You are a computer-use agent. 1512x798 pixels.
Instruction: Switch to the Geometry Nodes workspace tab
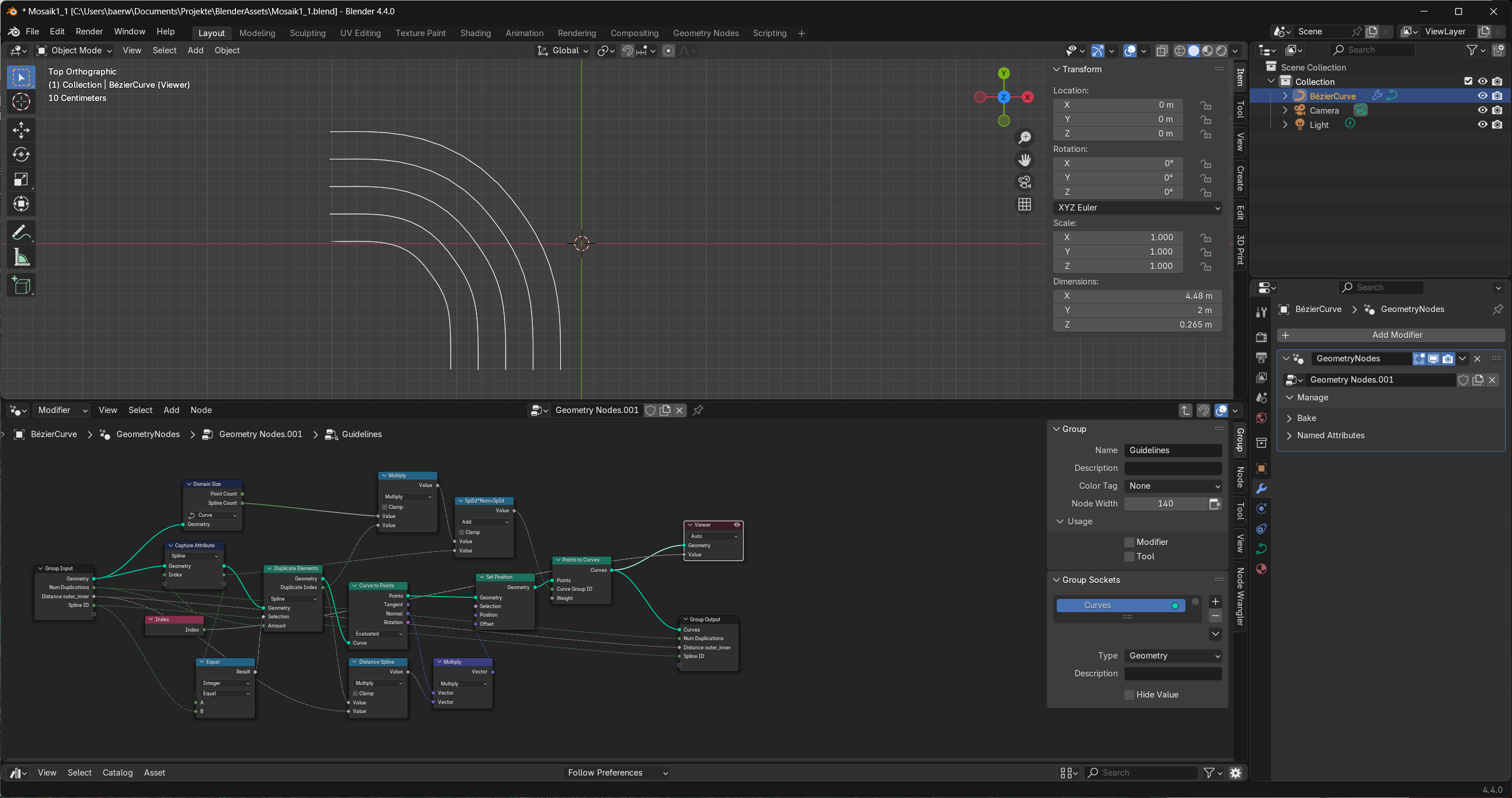(705, 33)
